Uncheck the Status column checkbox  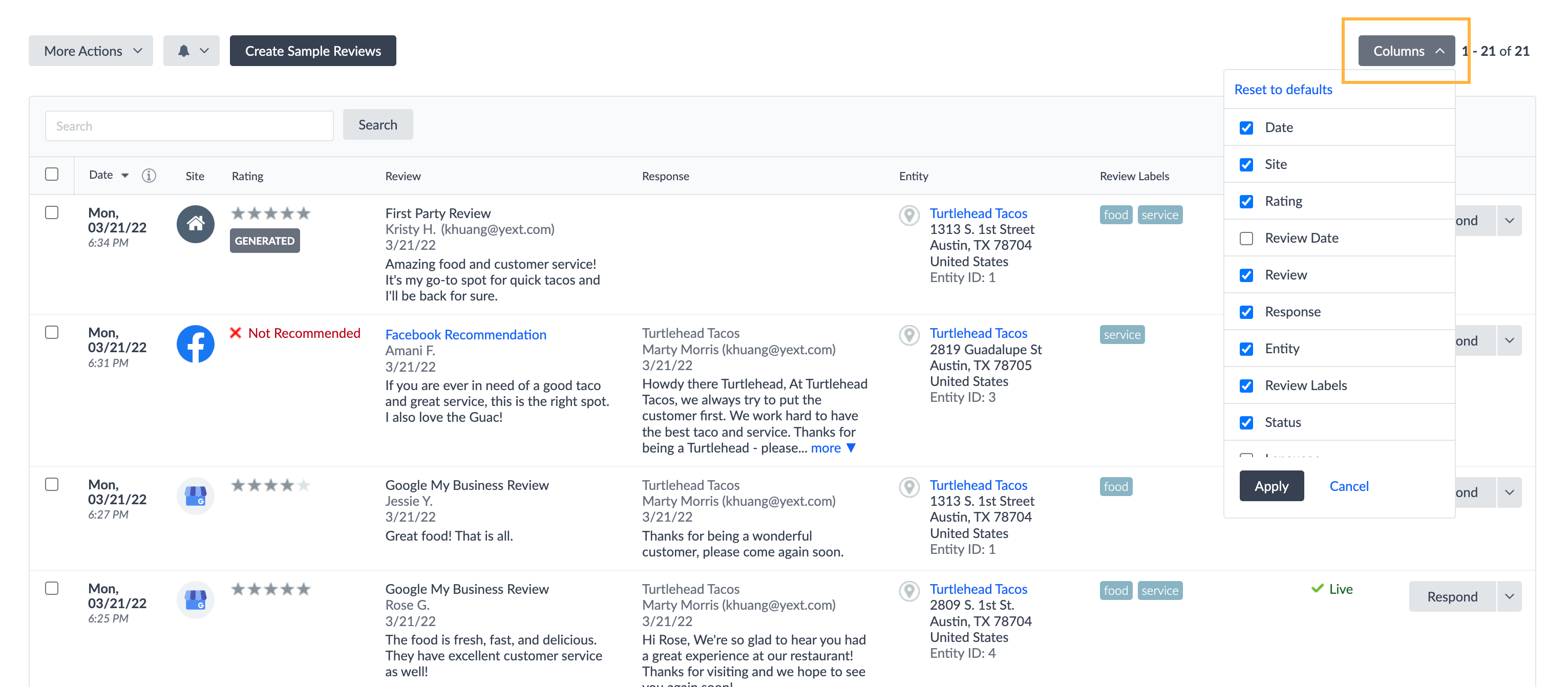(1246, 422)
